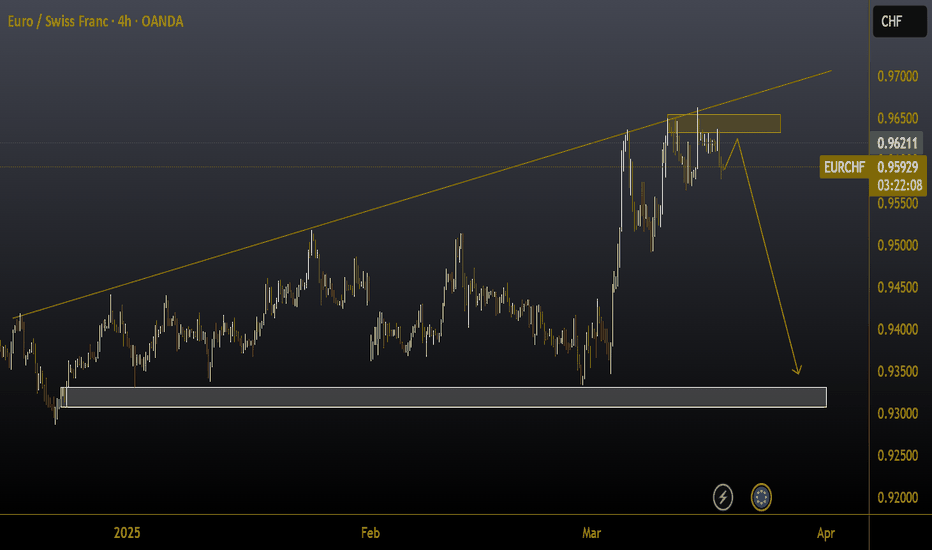Click the 0.95000 price axis label

[898, 245]
